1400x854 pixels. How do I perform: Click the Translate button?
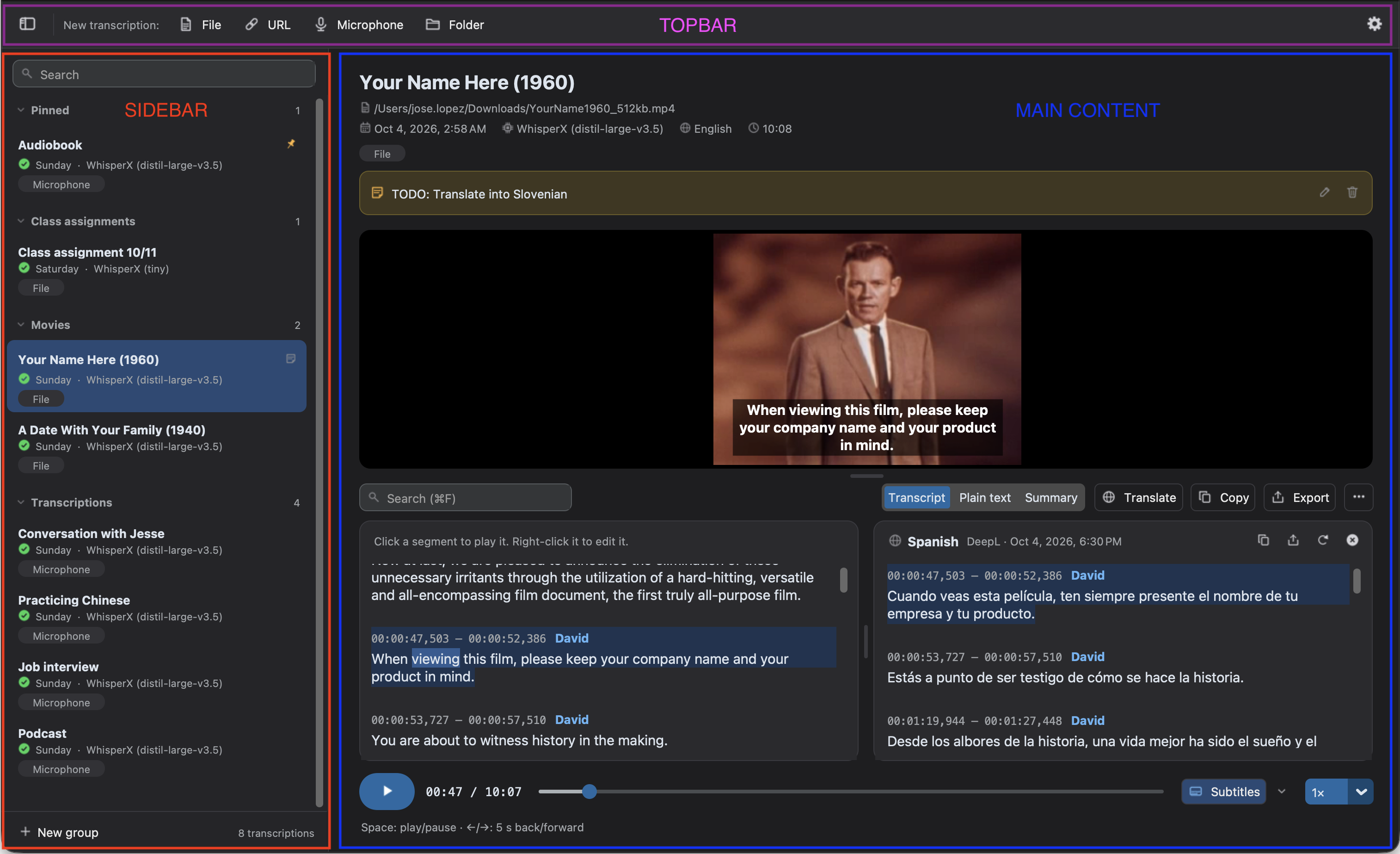click(x=1139, y=497)
